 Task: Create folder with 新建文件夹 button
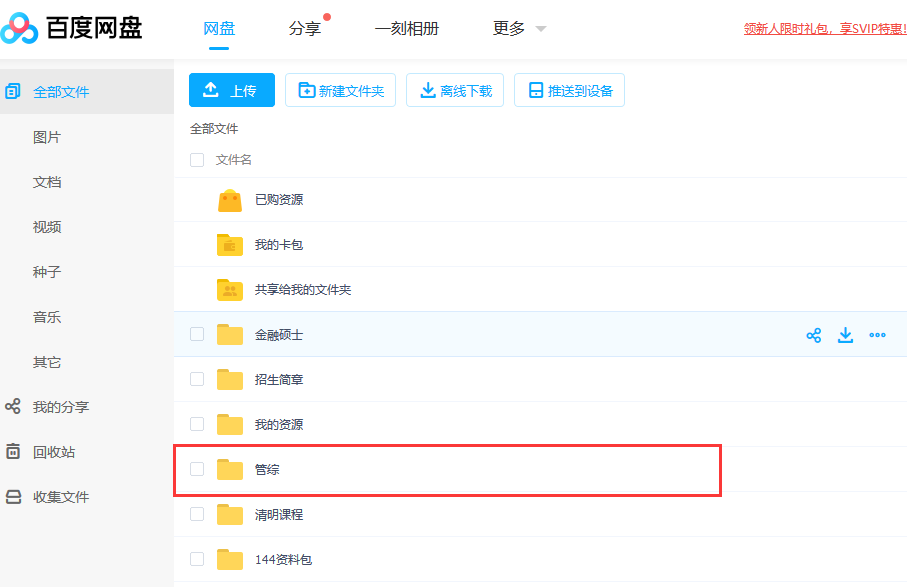point(340,89)
